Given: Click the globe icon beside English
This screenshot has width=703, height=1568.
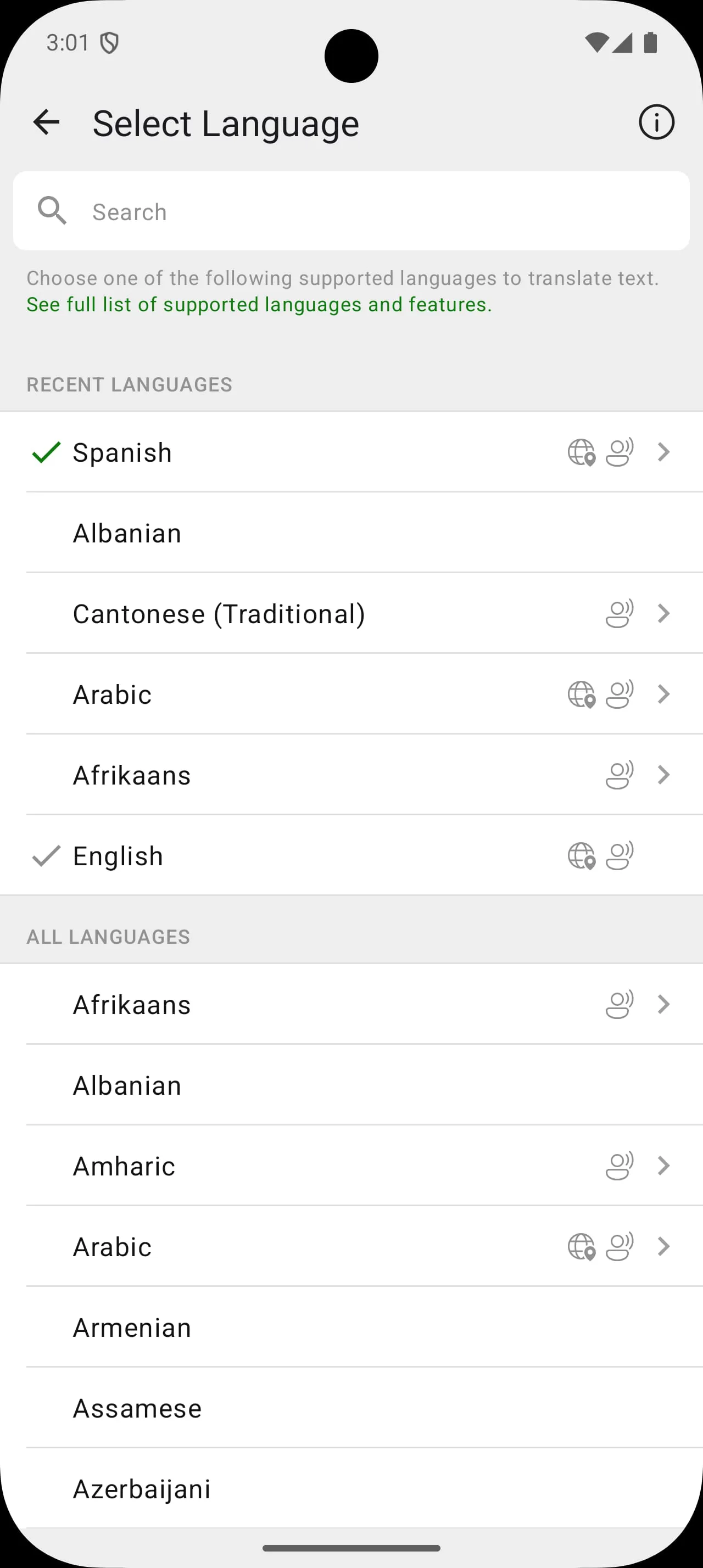Looking at the screenshot, I should tap(582, 855).
